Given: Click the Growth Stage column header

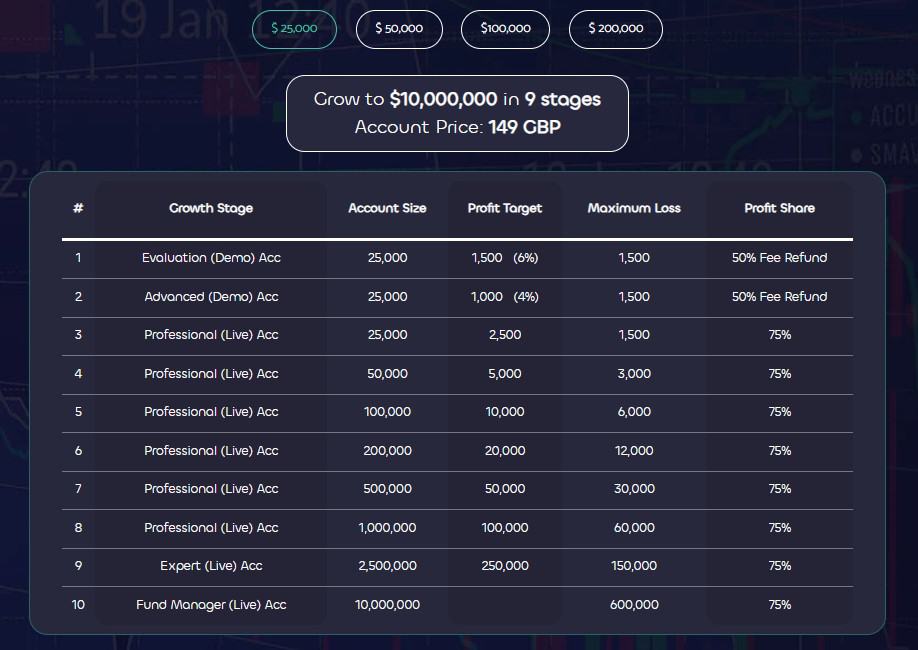Looking at the screenshot, I should (210, 208).
